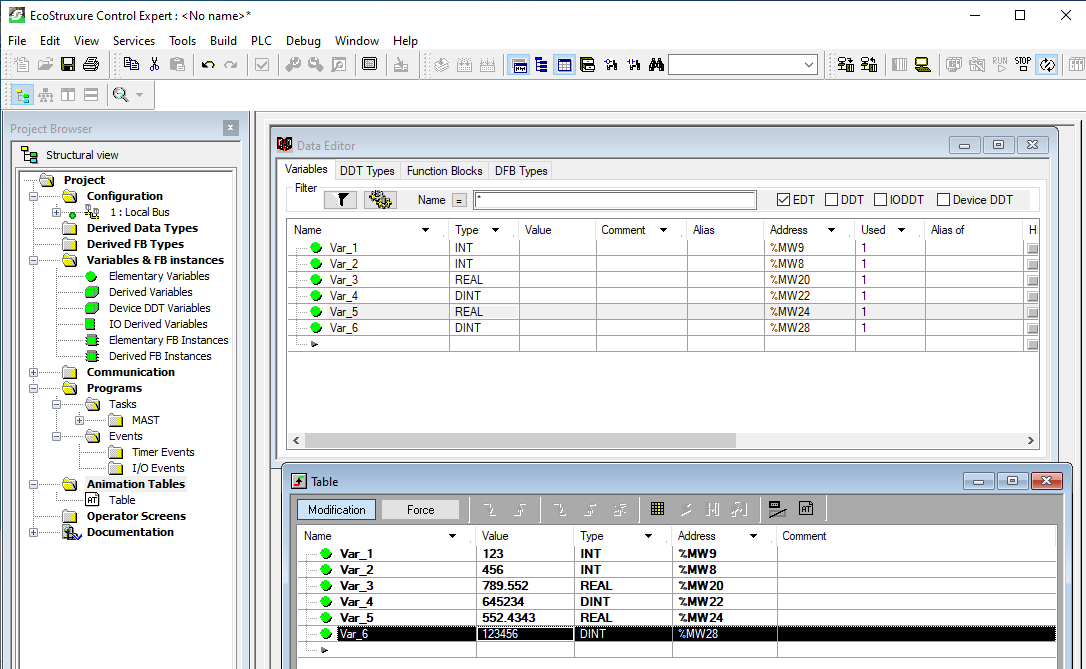
Task: Click the zoom magnifier icon
Action: point(121,95)
